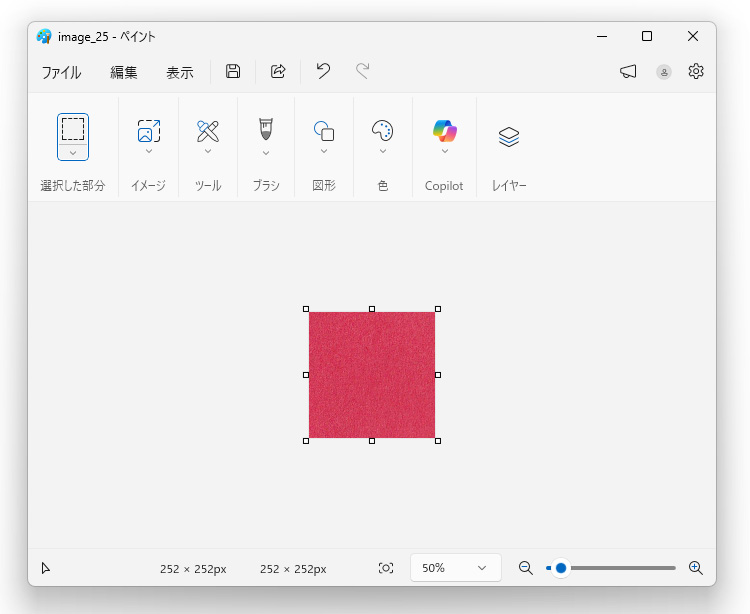Screen dimensions: 750x614
Task: Open Paint settings gear
Action: (696, 71)
